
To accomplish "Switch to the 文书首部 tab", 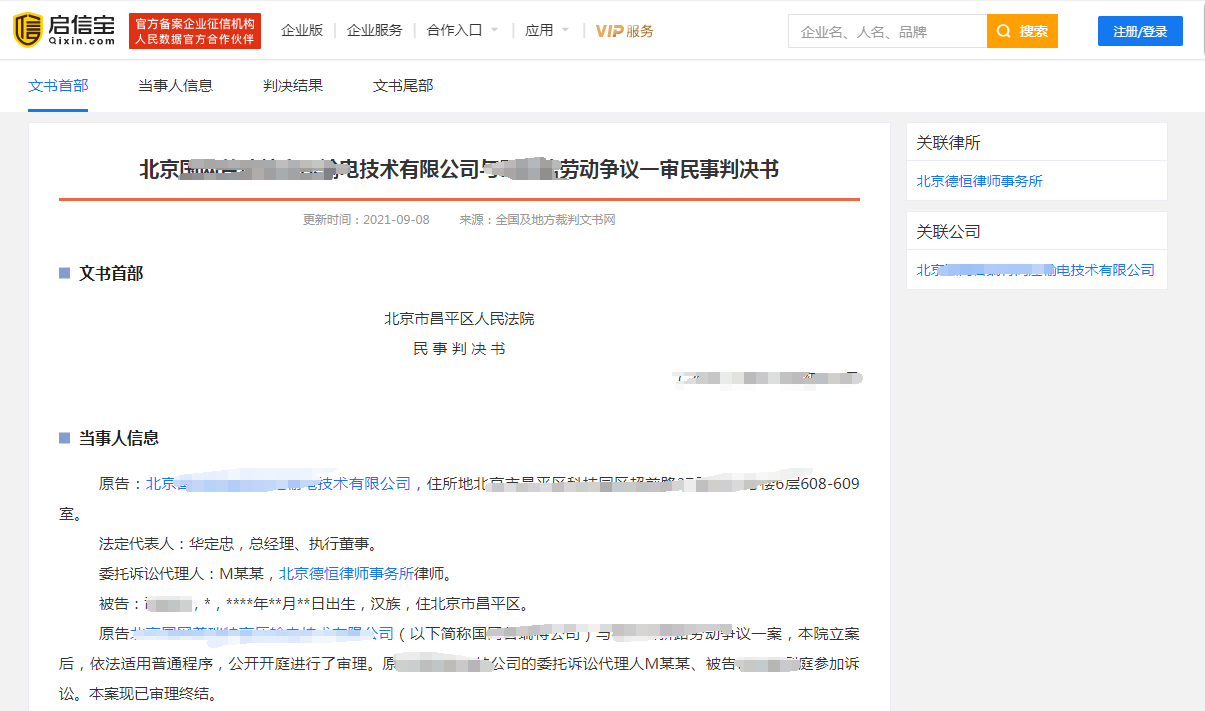I will click(x=58, y=85).
